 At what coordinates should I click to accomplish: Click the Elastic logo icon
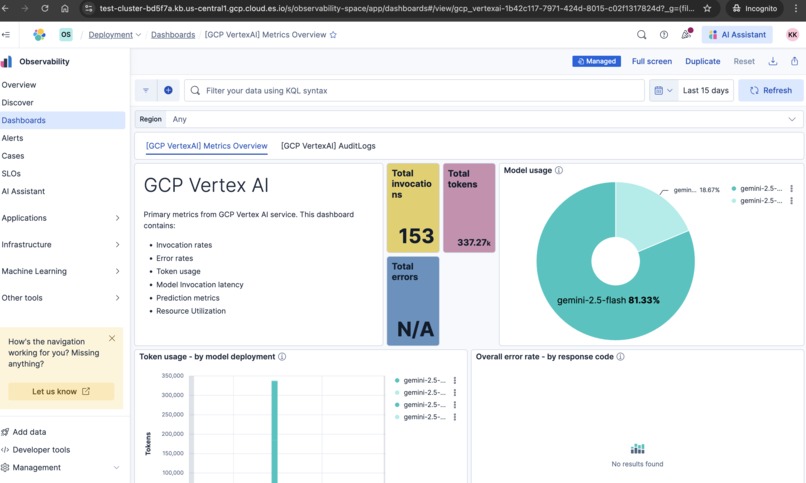point(39,34)
